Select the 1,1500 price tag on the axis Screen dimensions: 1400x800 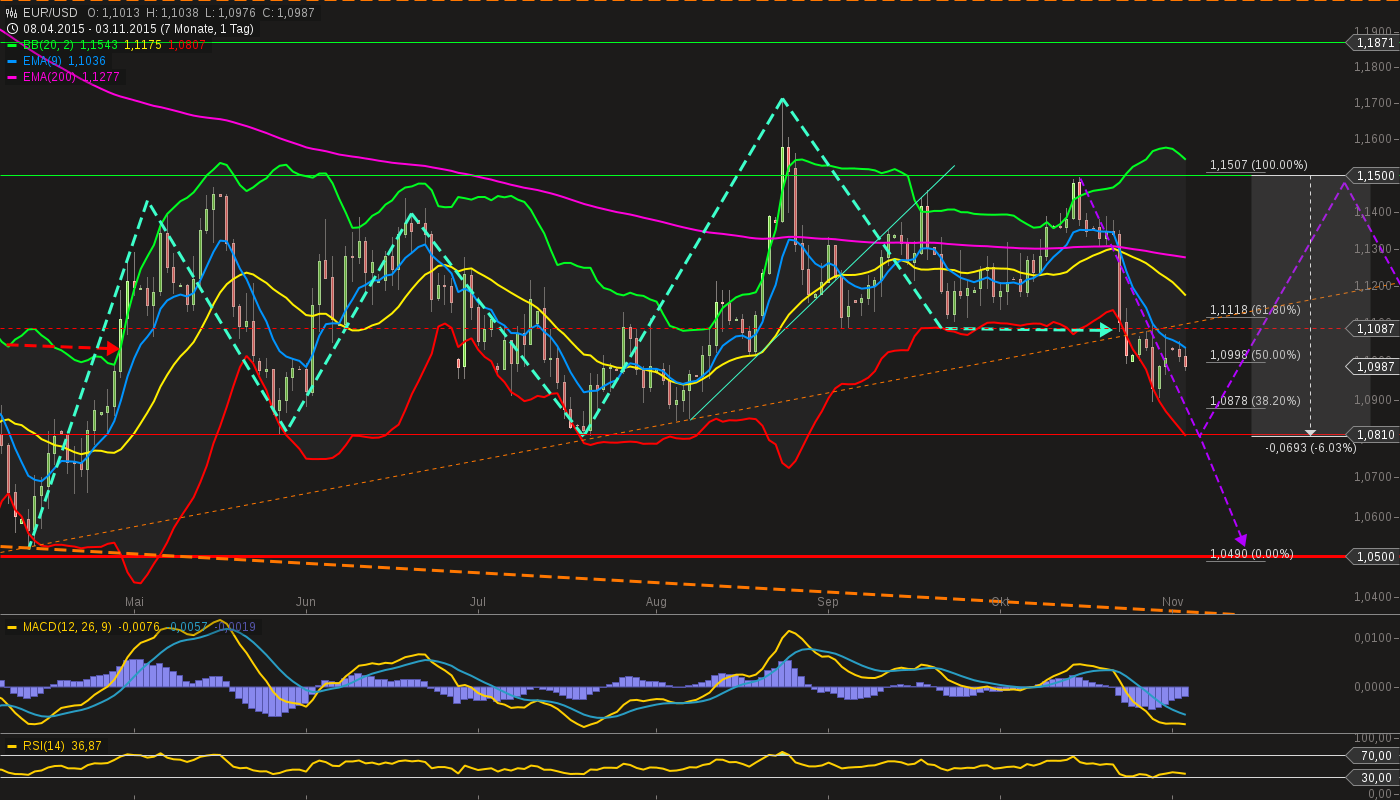click(x=1375, y=176)
